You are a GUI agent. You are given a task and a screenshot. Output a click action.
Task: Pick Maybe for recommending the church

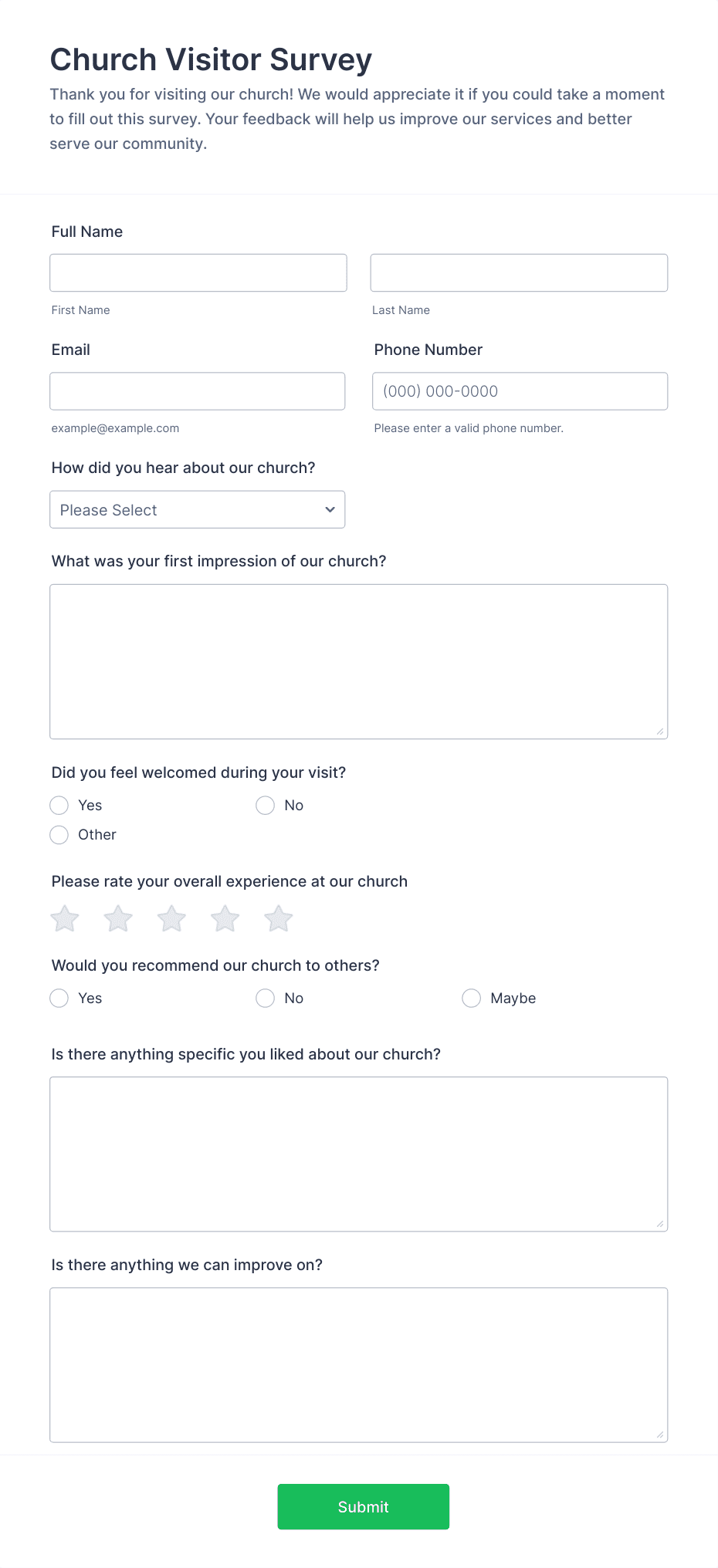pos(472,998)
